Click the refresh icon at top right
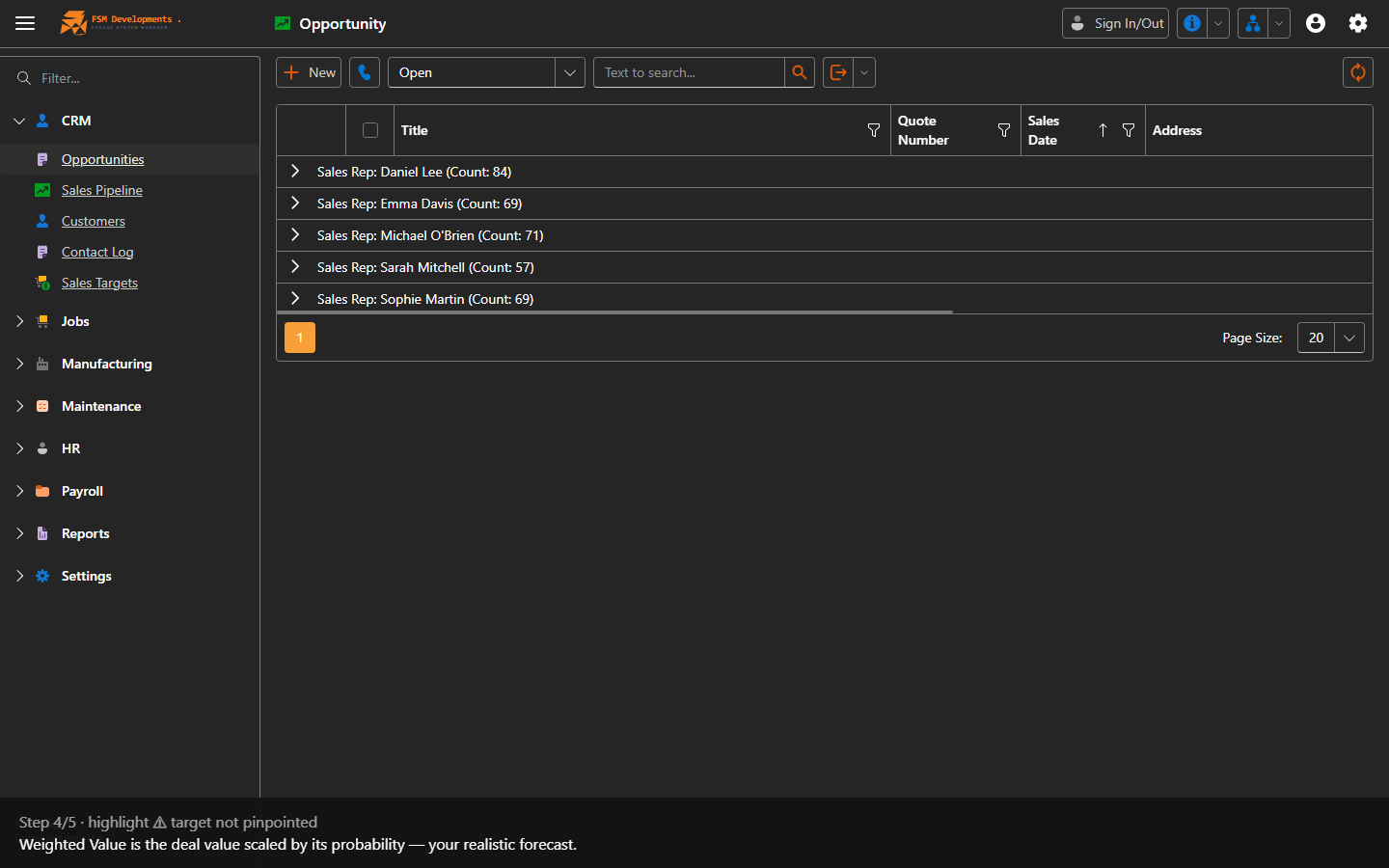Image resolution: width=1389 pixels, height=868 pixels. click(x=1358, y=72)
